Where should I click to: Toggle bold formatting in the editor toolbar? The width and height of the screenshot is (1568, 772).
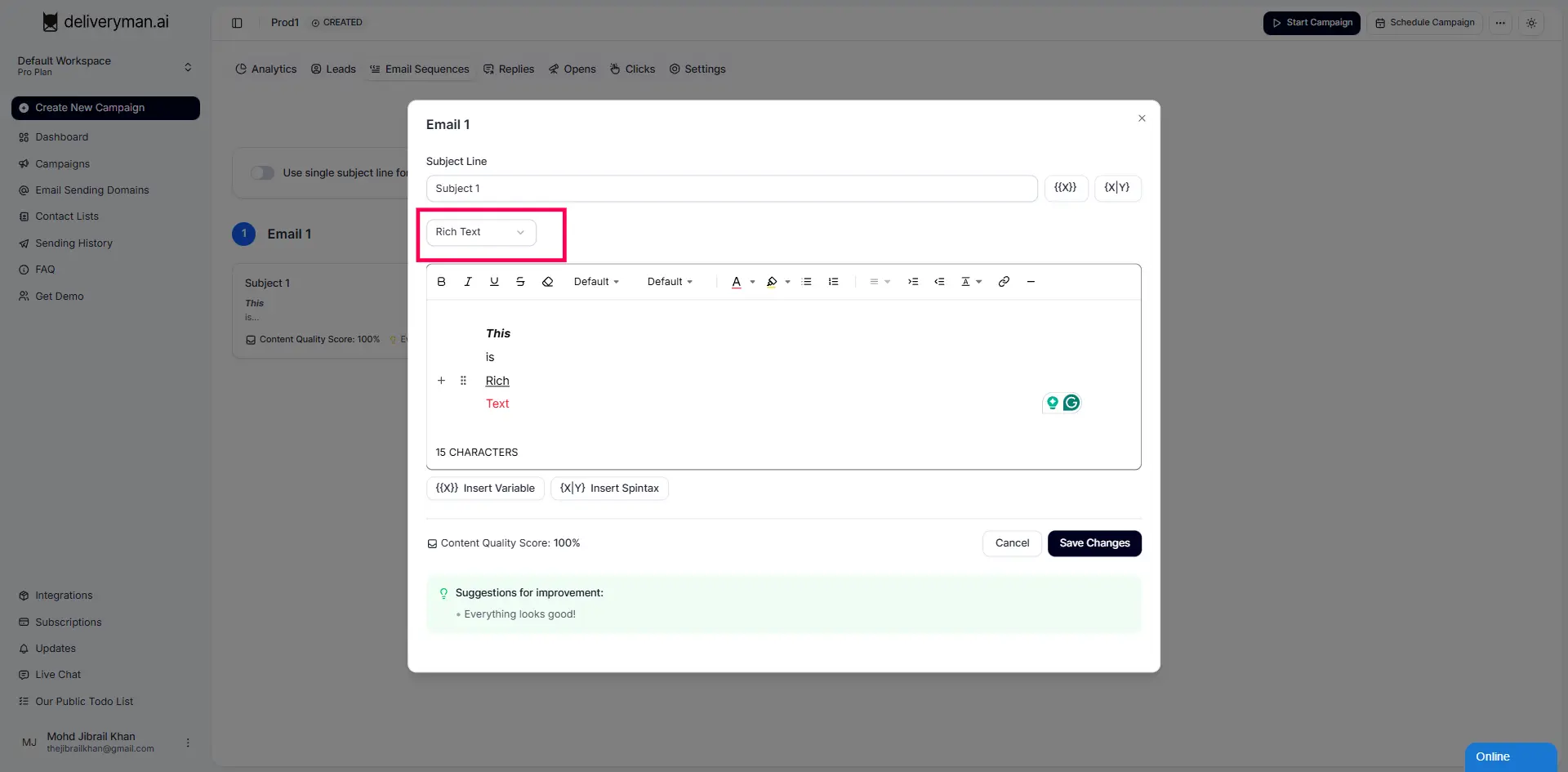pyautogui.click(x=441, y=282)
